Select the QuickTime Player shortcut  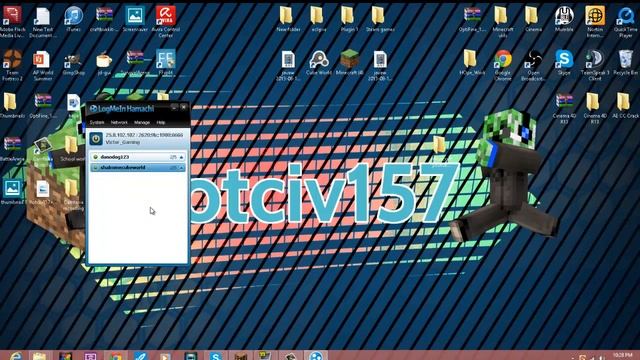point(625,22)
